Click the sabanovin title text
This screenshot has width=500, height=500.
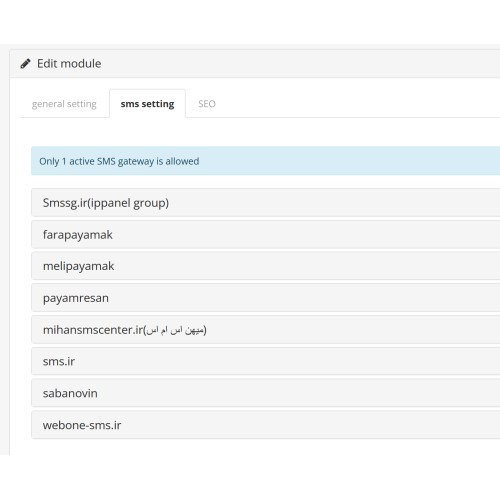(x=70, y=393)
